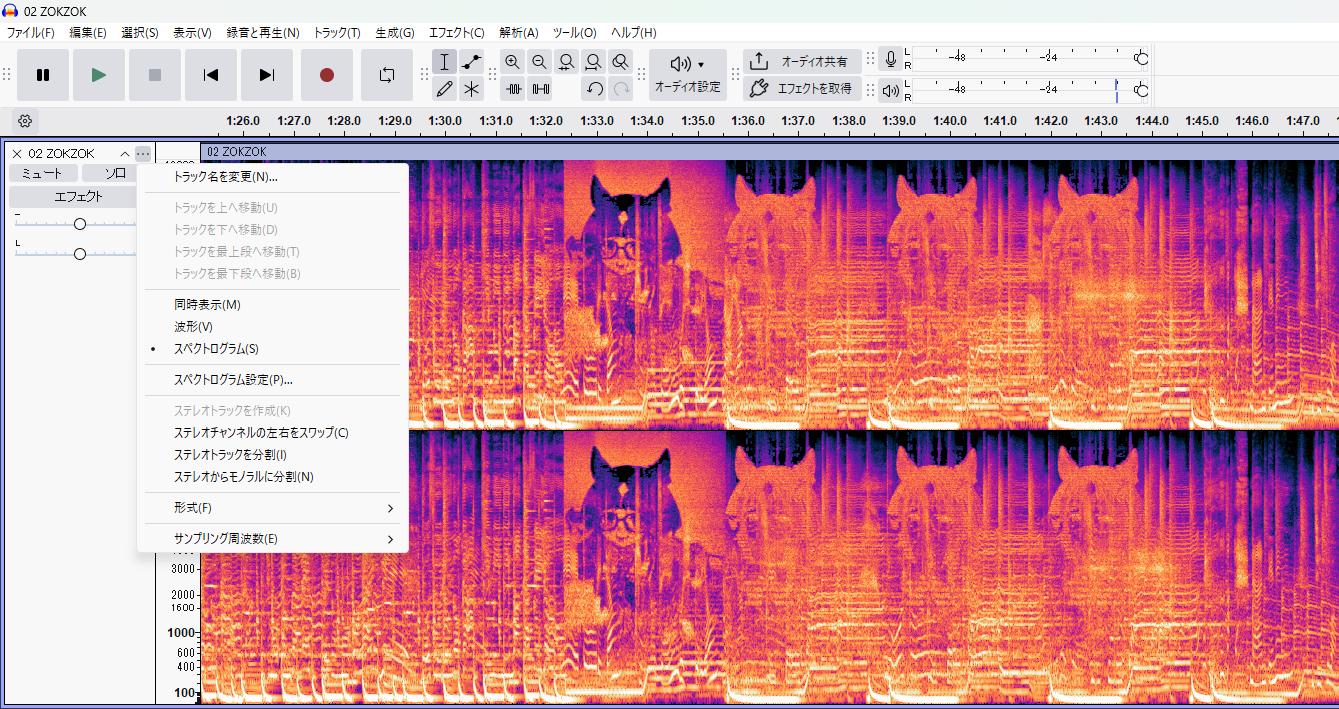Open timeline options gear icon
Image resolution: width=1339 pixels, height=709 pixels.
25,121
